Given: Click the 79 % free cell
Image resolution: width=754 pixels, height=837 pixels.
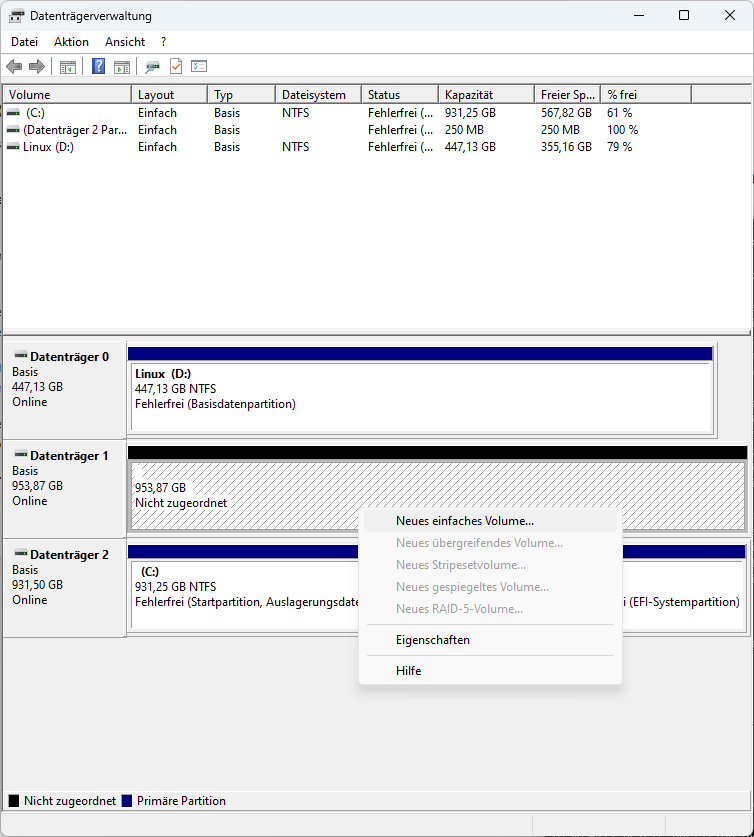Looking at the screenshot, I should coord(620,147).
